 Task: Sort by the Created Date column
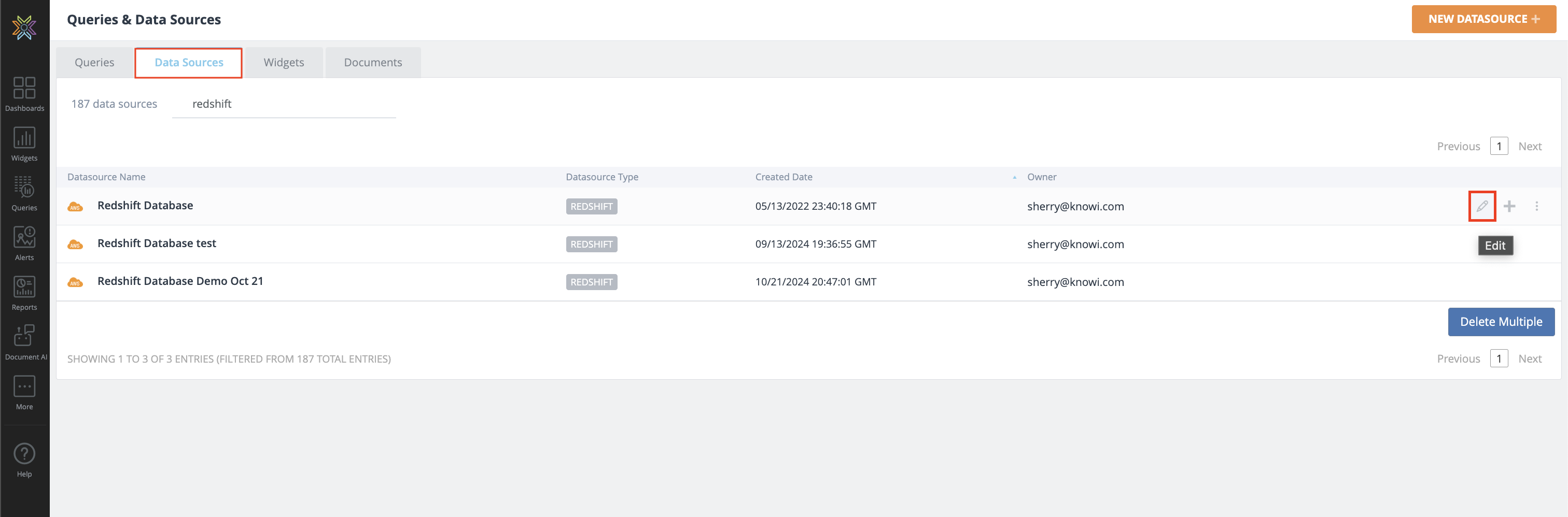tap(783, 177)
